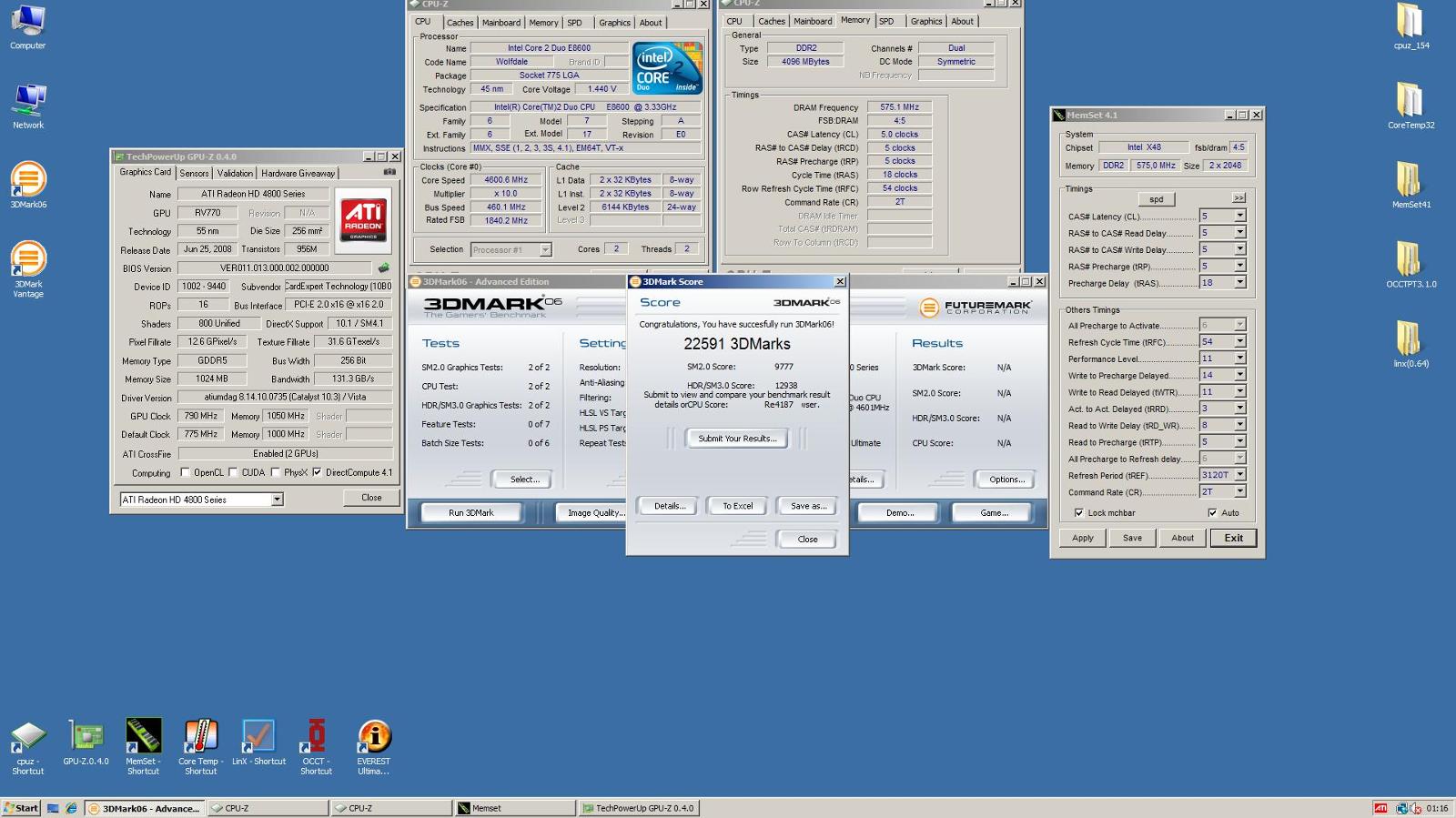Click the Show Desktop quick launch icon
1456x818 pixels.
click(x=53, y=808)
